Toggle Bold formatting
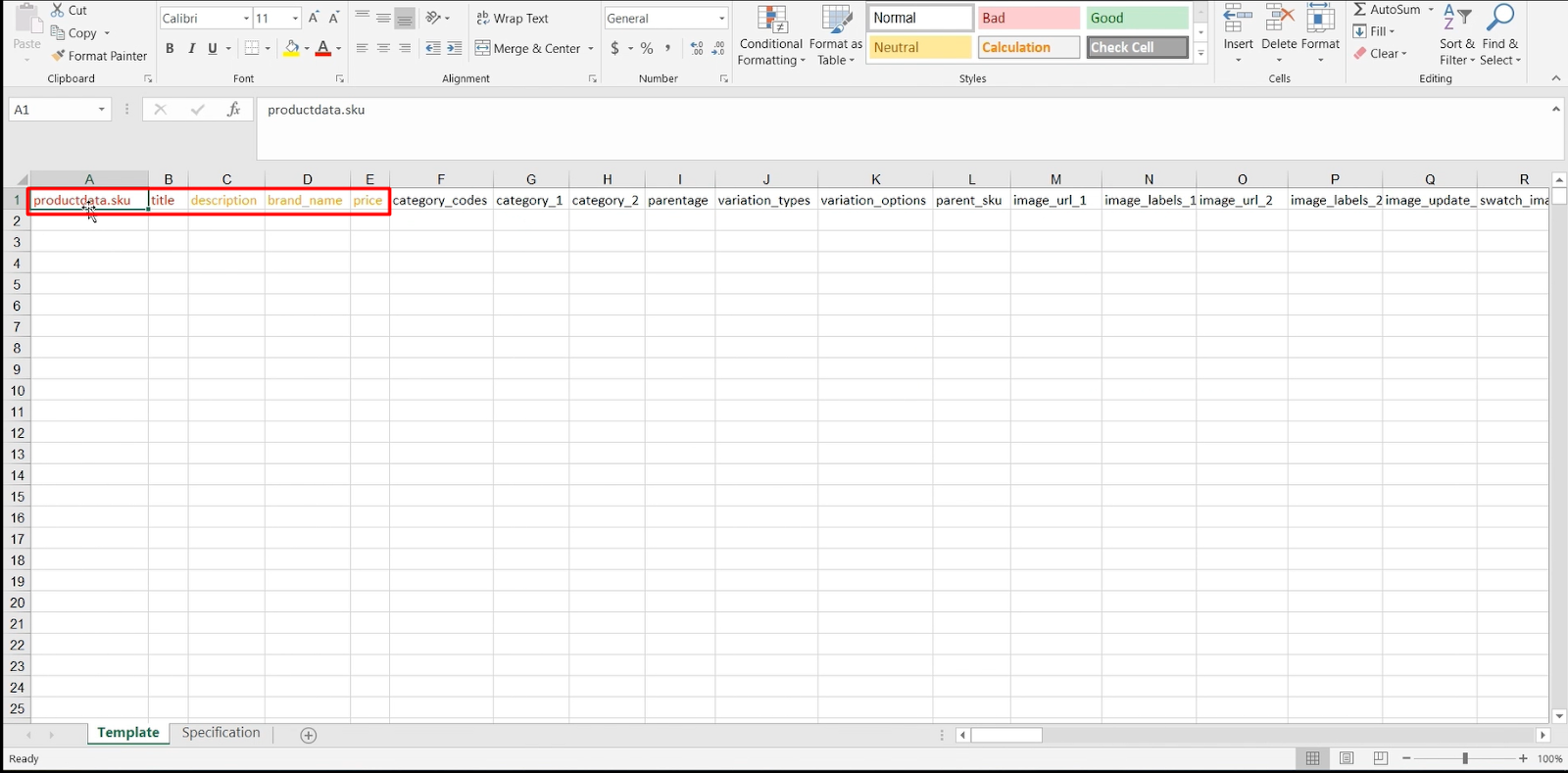 (x=170, y=48)
